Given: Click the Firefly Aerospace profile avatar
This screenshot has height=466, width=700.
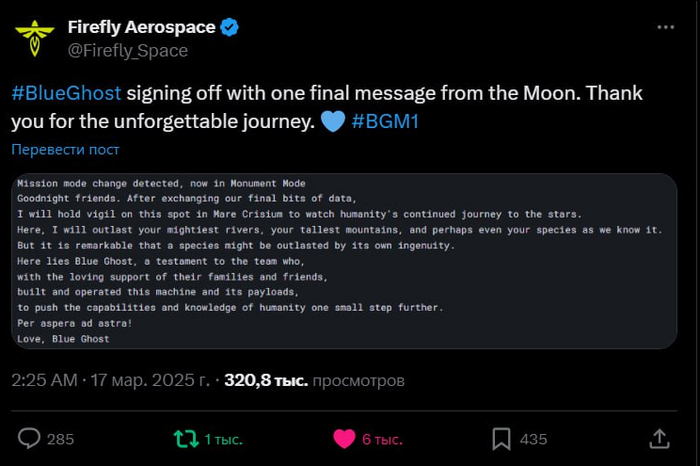Looking at the screenshot, I should [34, 38].
